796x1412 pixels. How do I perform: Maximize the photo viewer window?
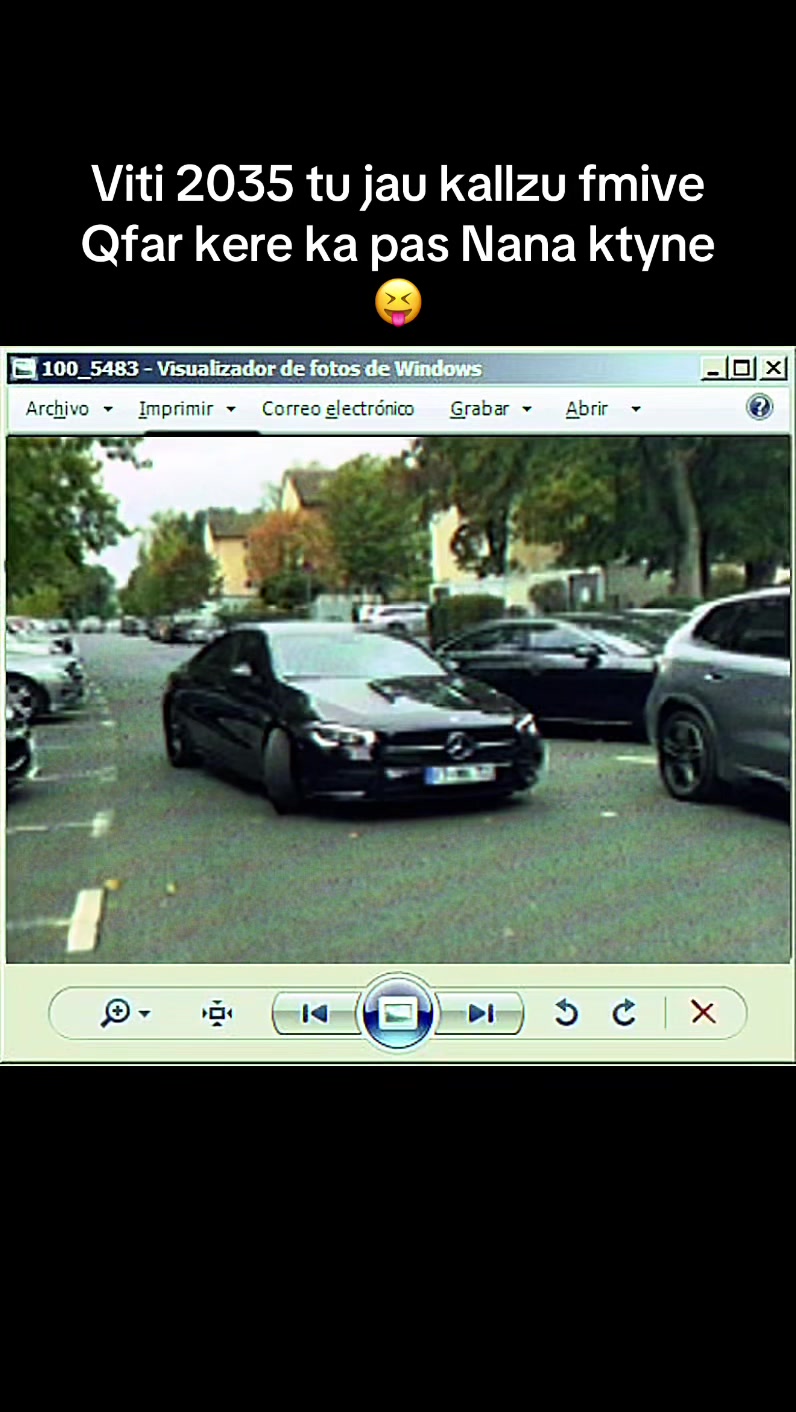pos(742,369)
